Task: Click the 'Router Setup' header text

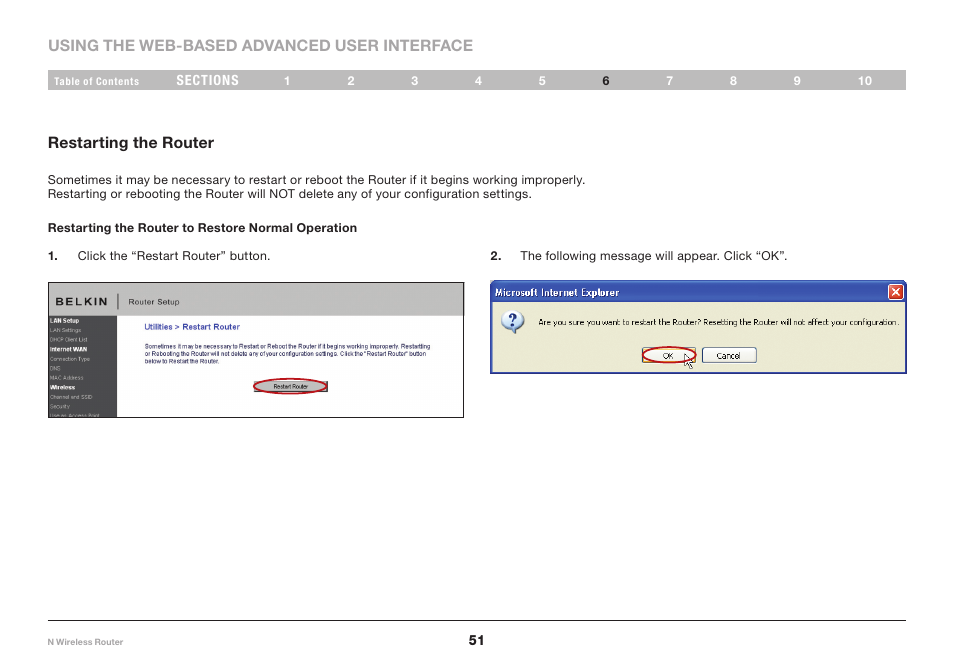Action: (x=153, y=302)
